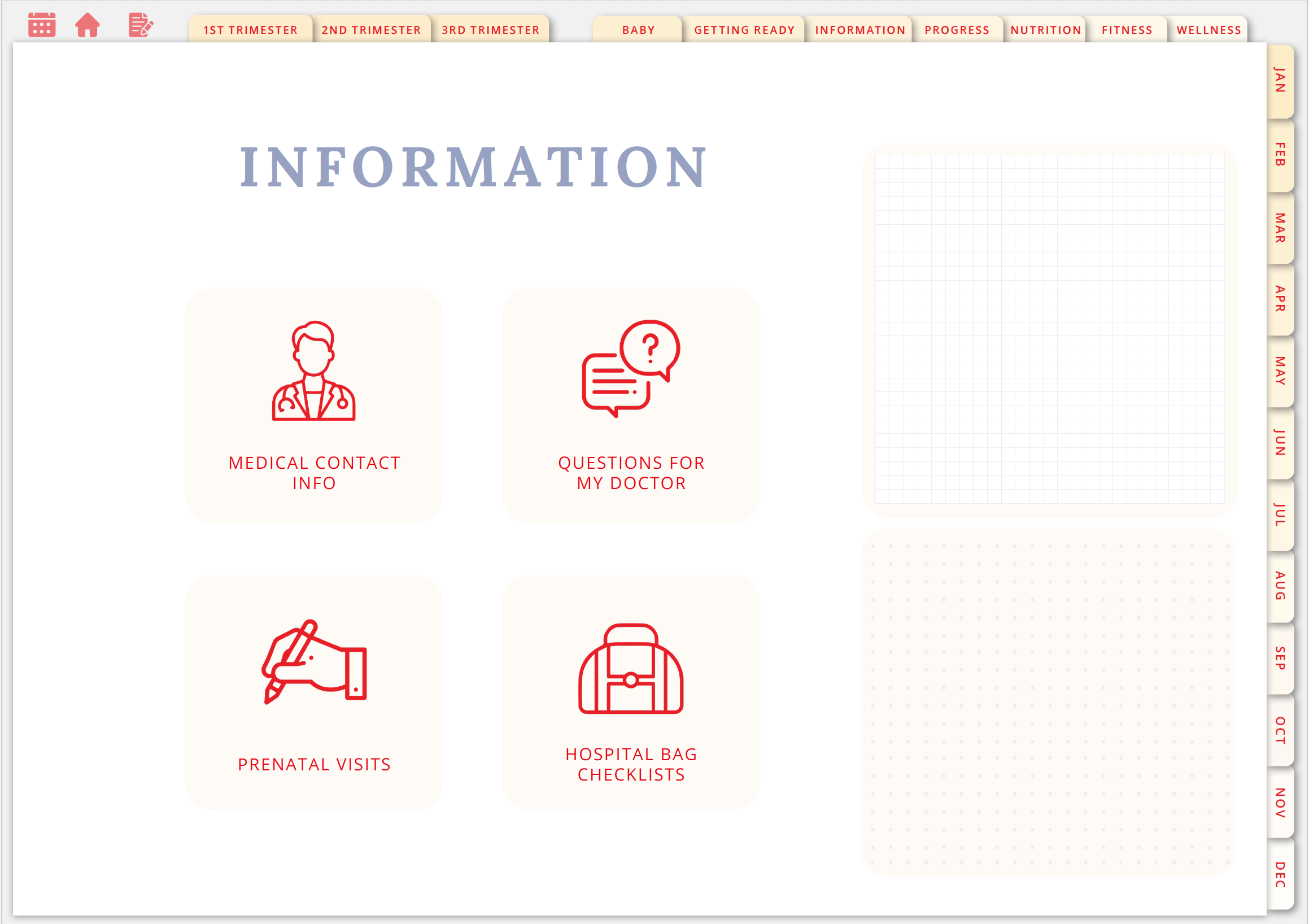
Task: Click the doctor icon for medical contacts
Action: [313, 371]
